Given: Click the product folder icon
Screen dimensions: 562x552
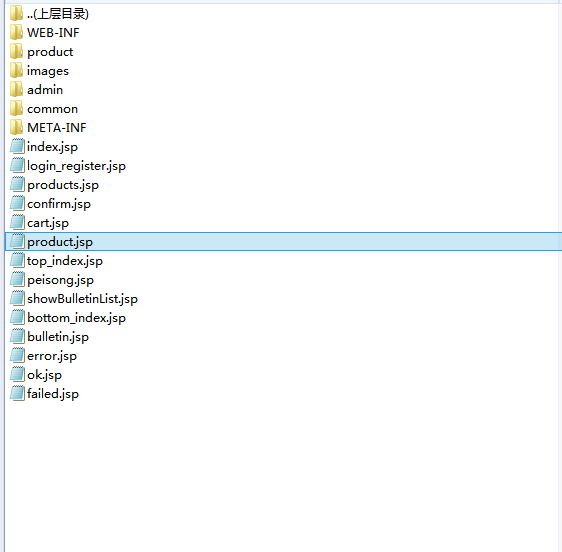Looking at the screenshot, I should [16, 52].
